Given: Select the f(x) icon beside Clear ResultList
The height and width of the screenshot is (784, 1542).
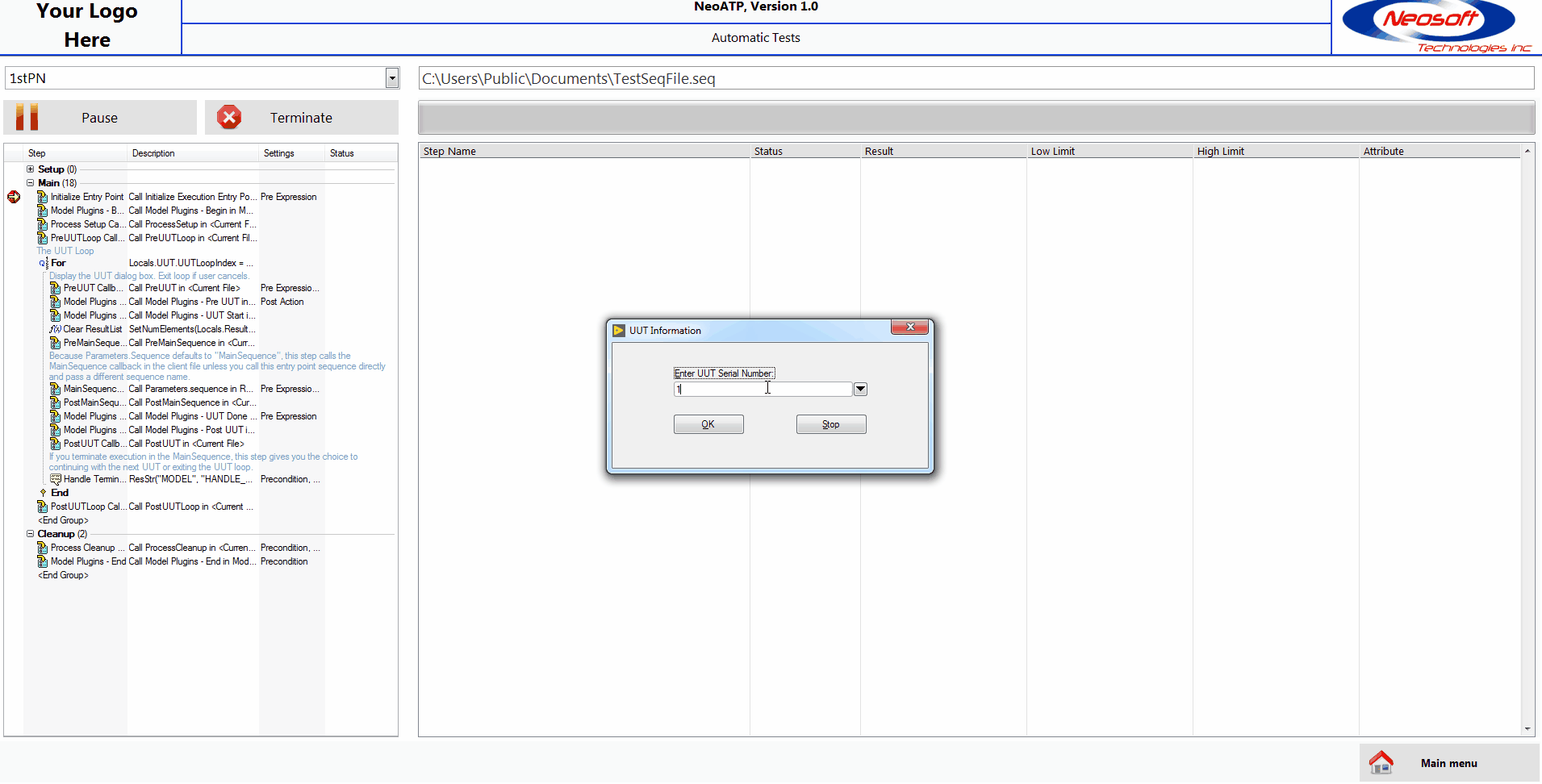Looking at the screenshot, I should coord(55,329).
